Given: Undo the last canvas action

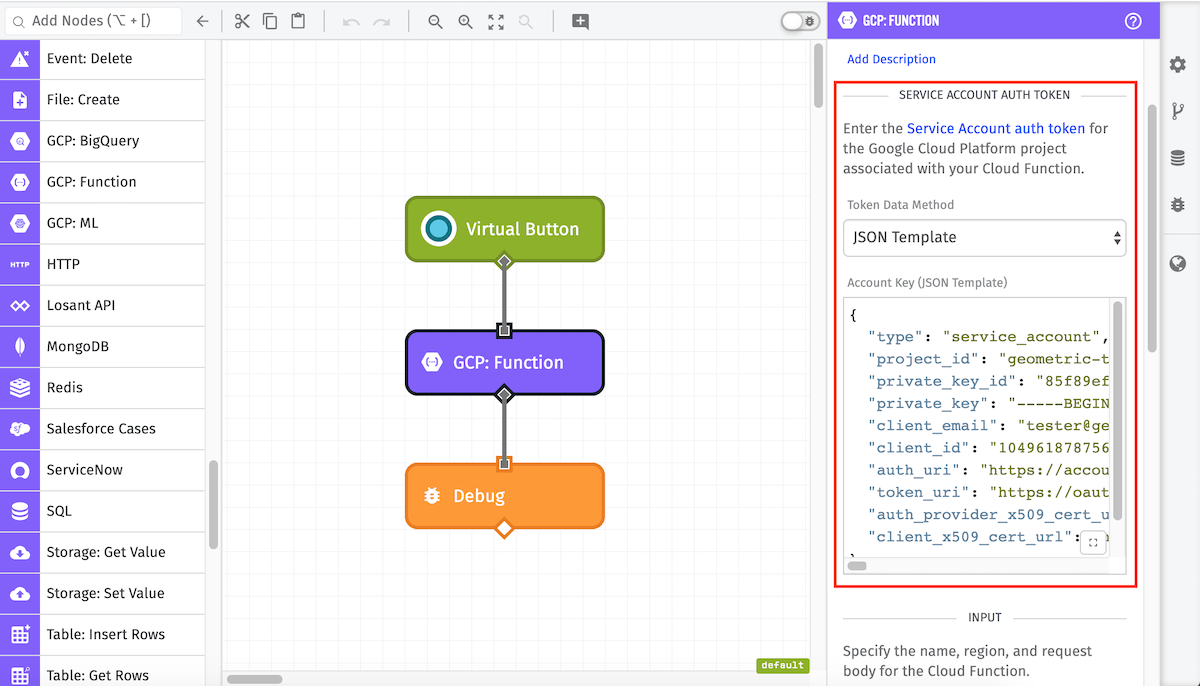Looking at the screenshot, I should coord(351,21).
